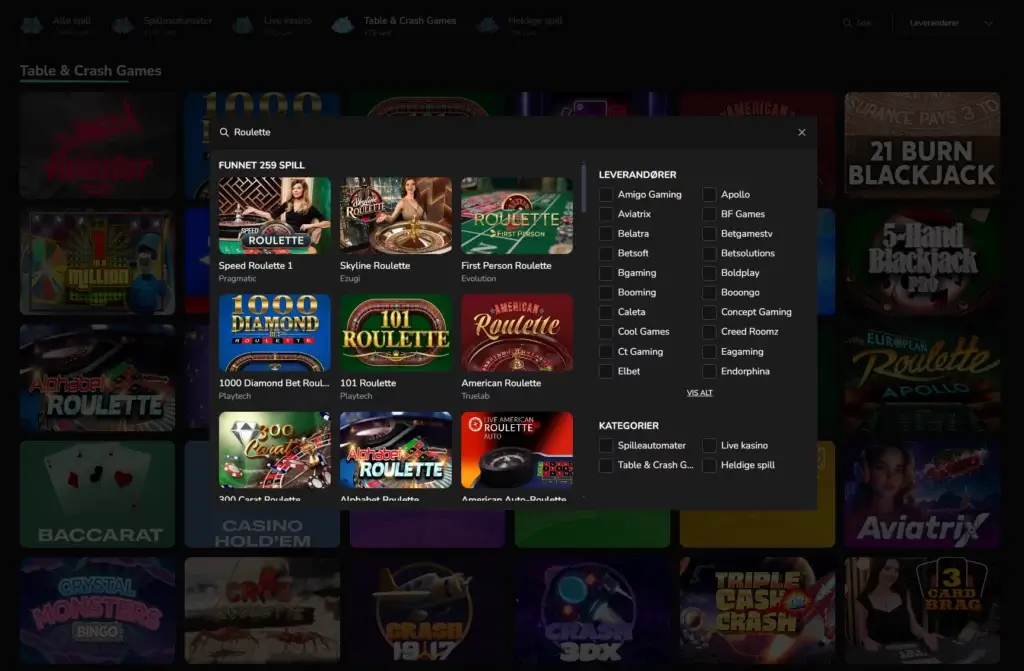Image resolution: width=1024 pixels, height=671 pixels.
Task: Toggle the Booongo provider filter
Action: pyautogui.click(x=709, y=293)
